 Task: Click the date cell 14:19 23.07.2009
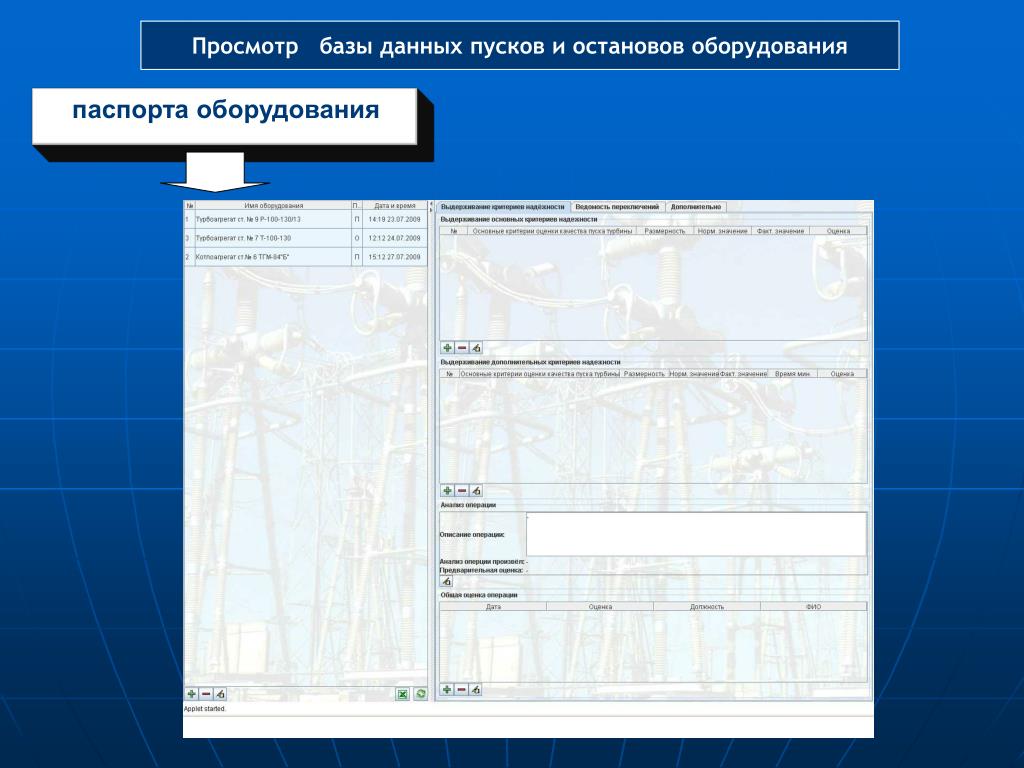[x=394, y=219]
